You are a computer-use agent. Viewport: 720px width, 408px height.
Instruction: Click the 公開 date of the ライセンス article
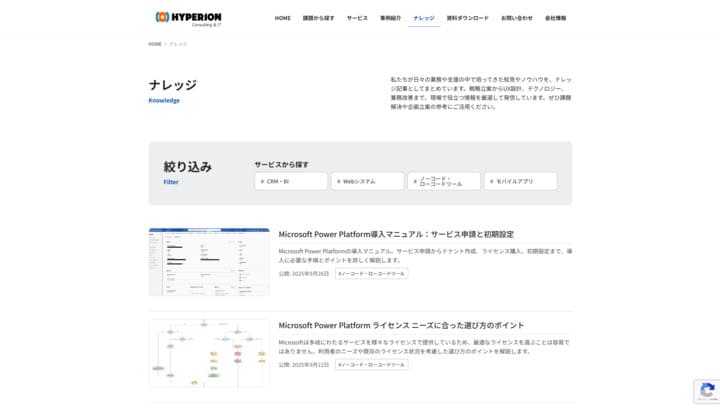[x=304, y=365]
